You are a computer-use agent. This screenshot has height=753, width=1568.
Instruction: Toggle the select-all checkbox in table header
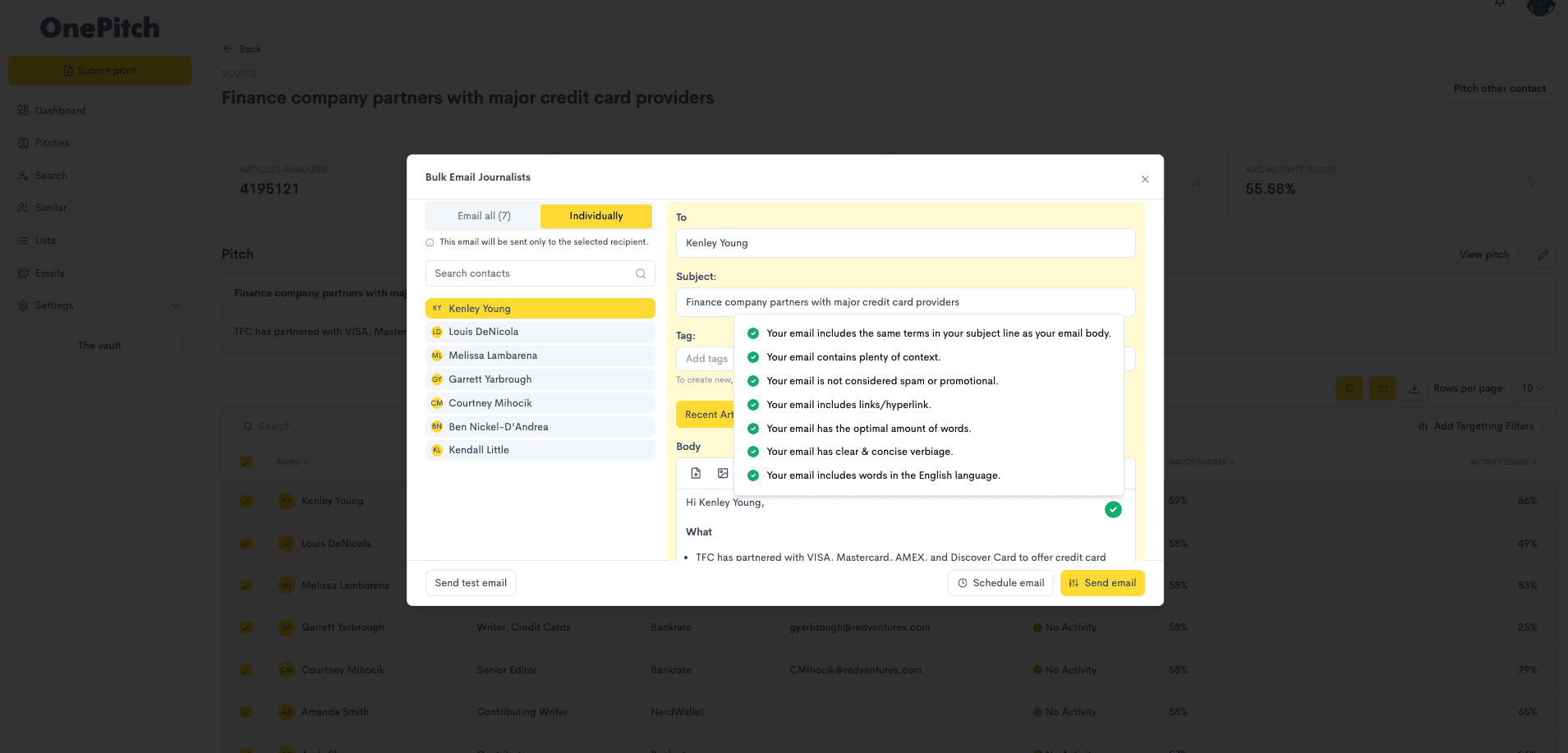(246, 462)
